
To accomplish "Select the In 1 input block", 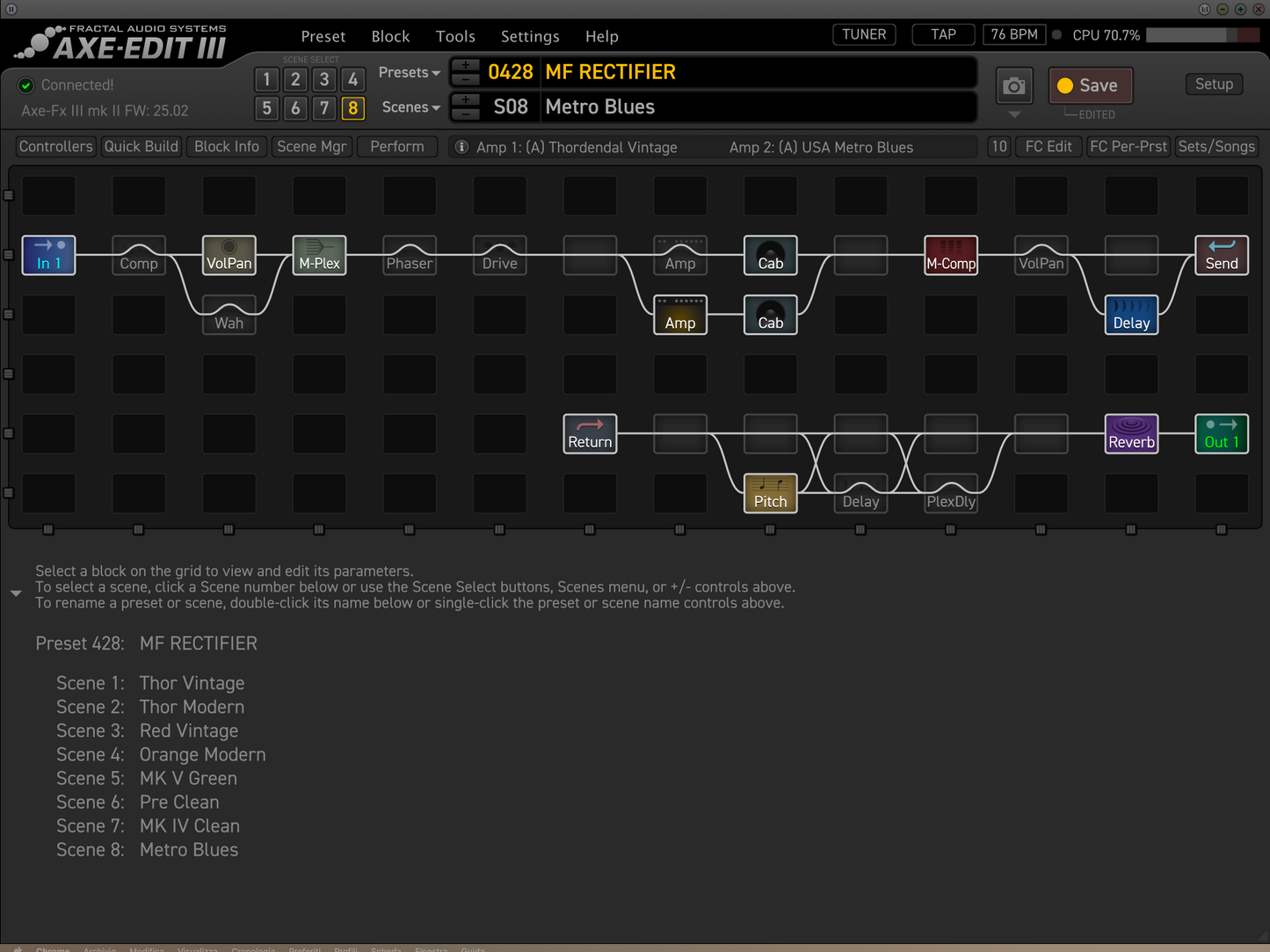I will tap(48, 255).
